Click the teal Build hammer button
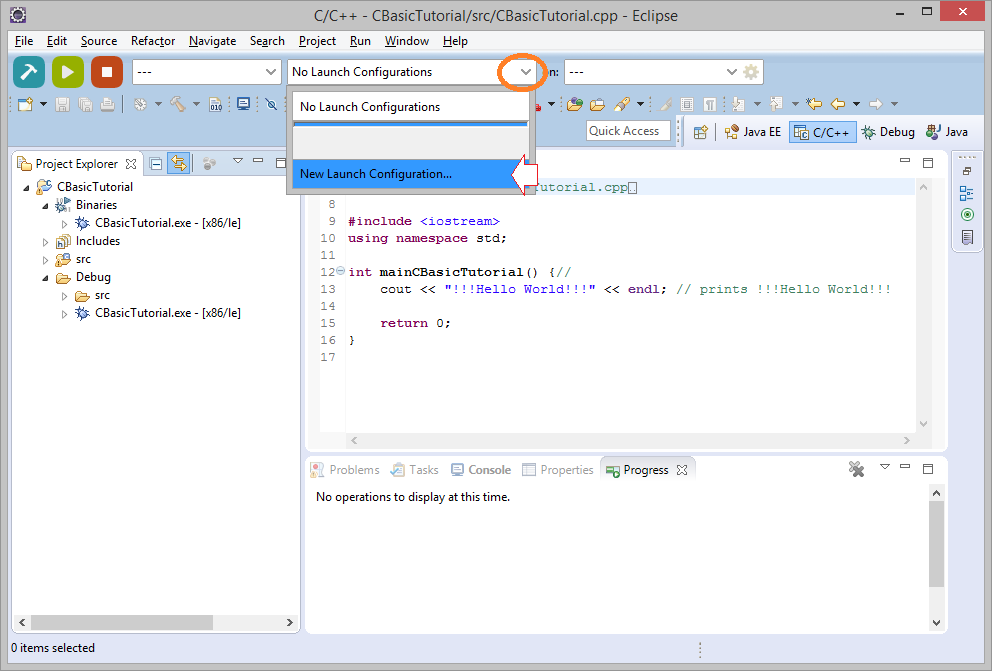The image size is (992, 671). 29,72
